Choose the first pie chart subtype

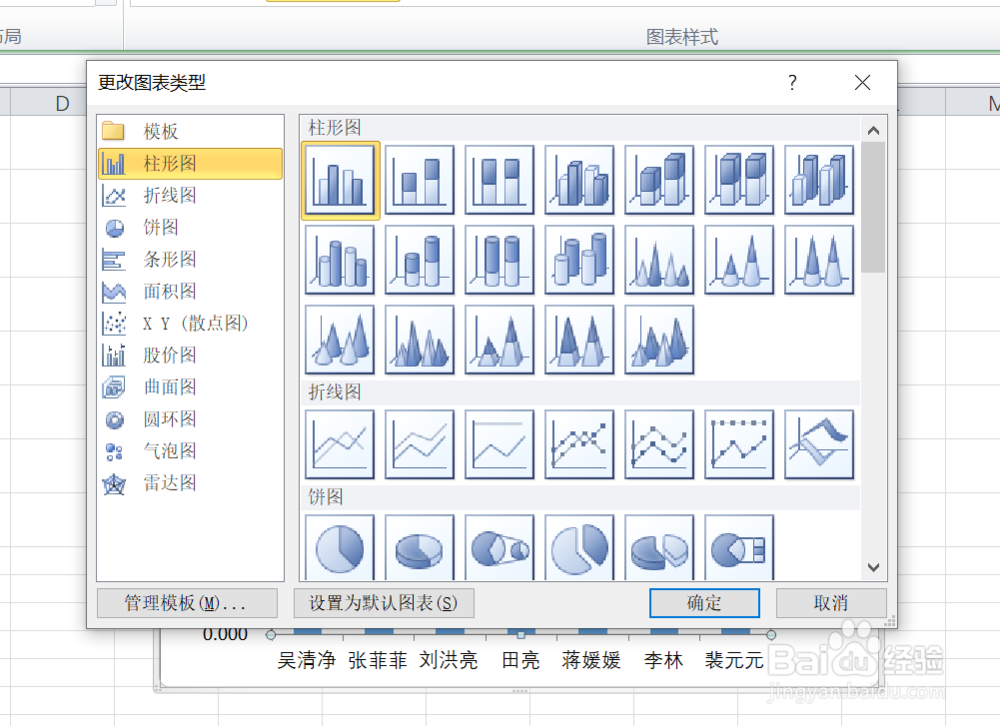click(339, 545)
